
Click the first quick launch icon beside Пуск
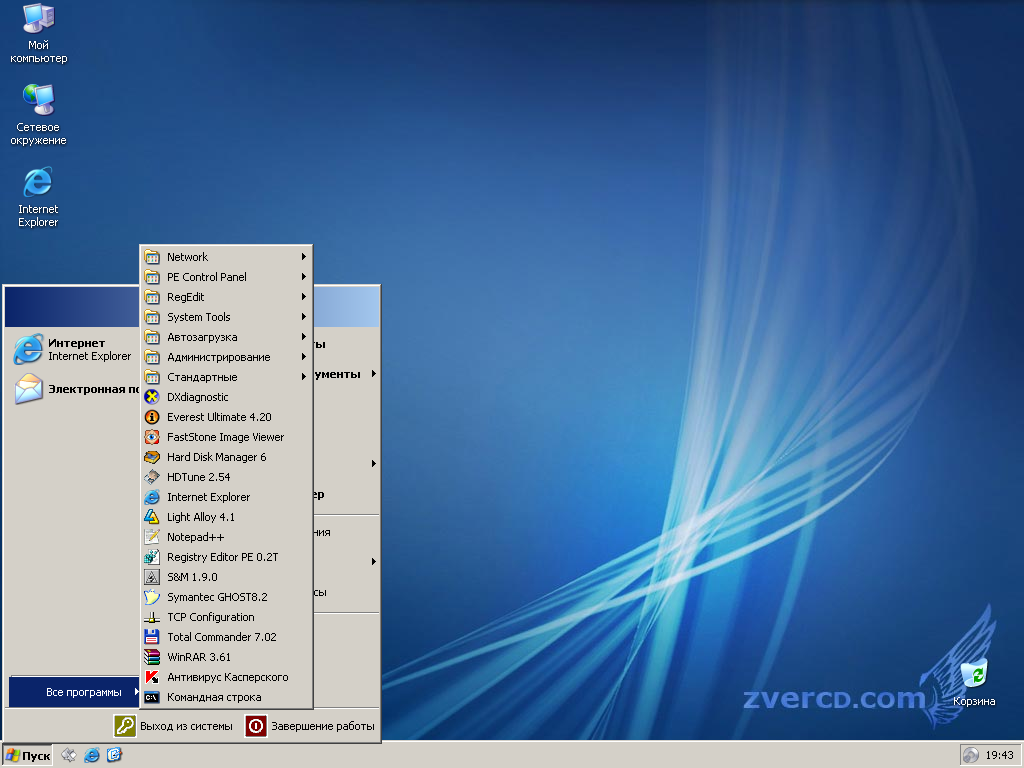69,755
